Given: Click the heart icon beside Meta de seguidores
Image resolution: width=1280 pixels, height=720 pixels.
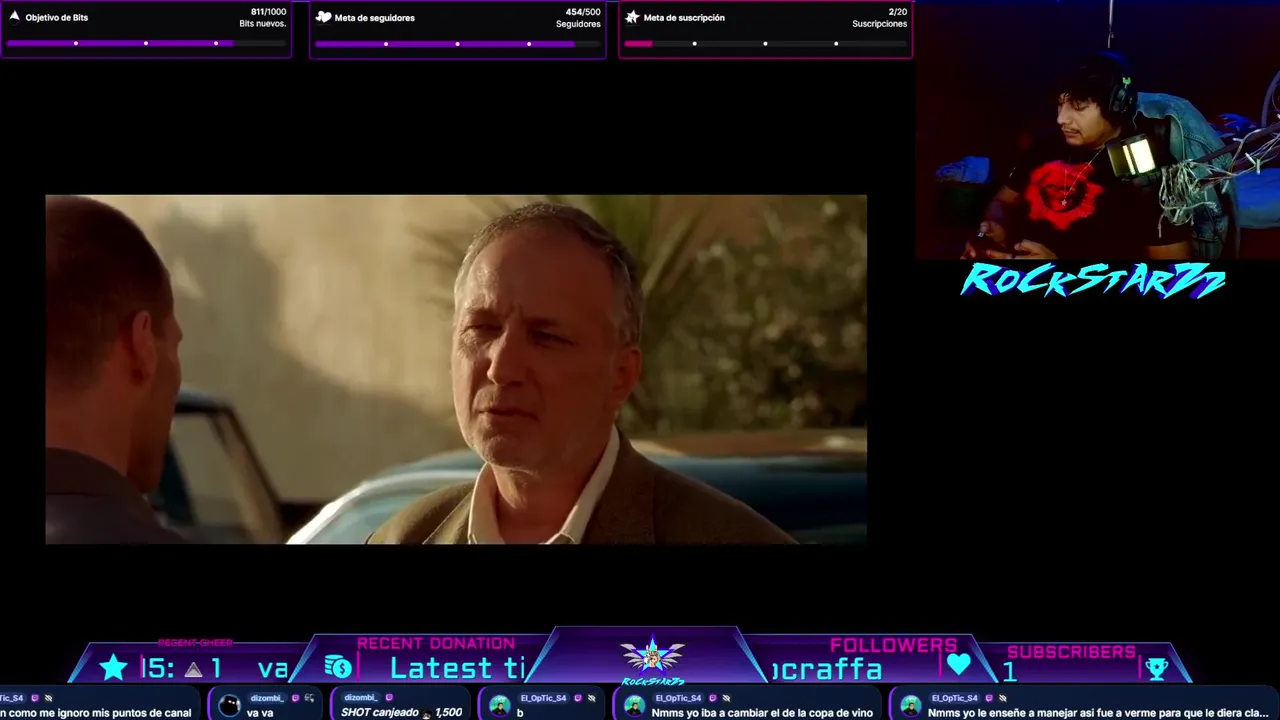Looking at the screenshot, I should point(323,17).
